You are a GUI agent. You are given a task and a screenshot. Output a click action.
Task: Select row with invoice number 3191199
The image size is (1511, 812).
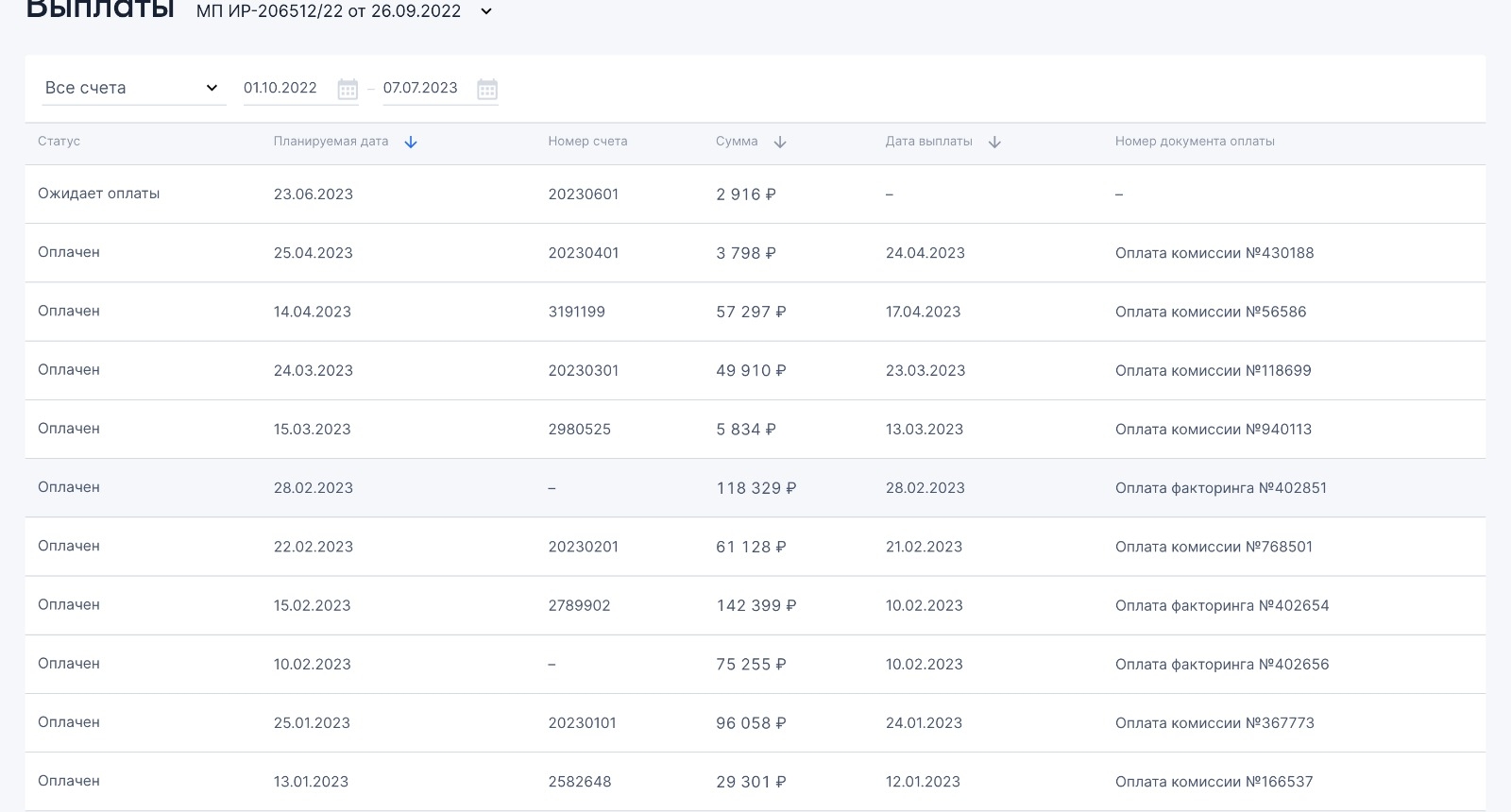[x=577, y=312]
